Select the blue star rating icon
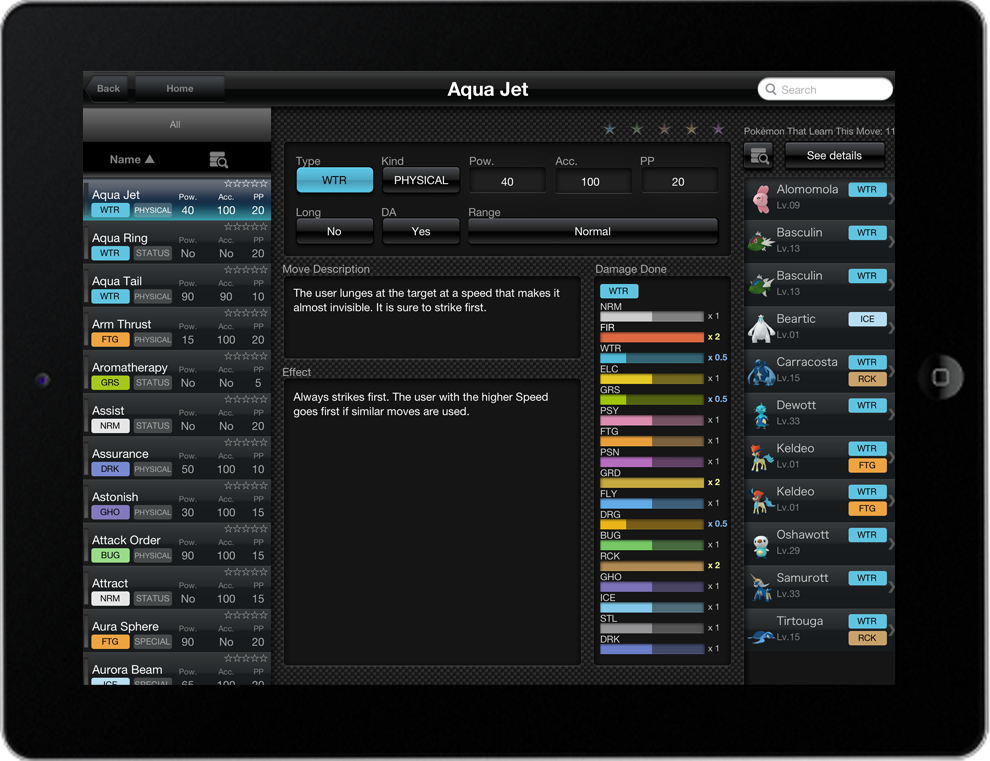The width and height of the screenshot is (990, 761). coord(609,129)
